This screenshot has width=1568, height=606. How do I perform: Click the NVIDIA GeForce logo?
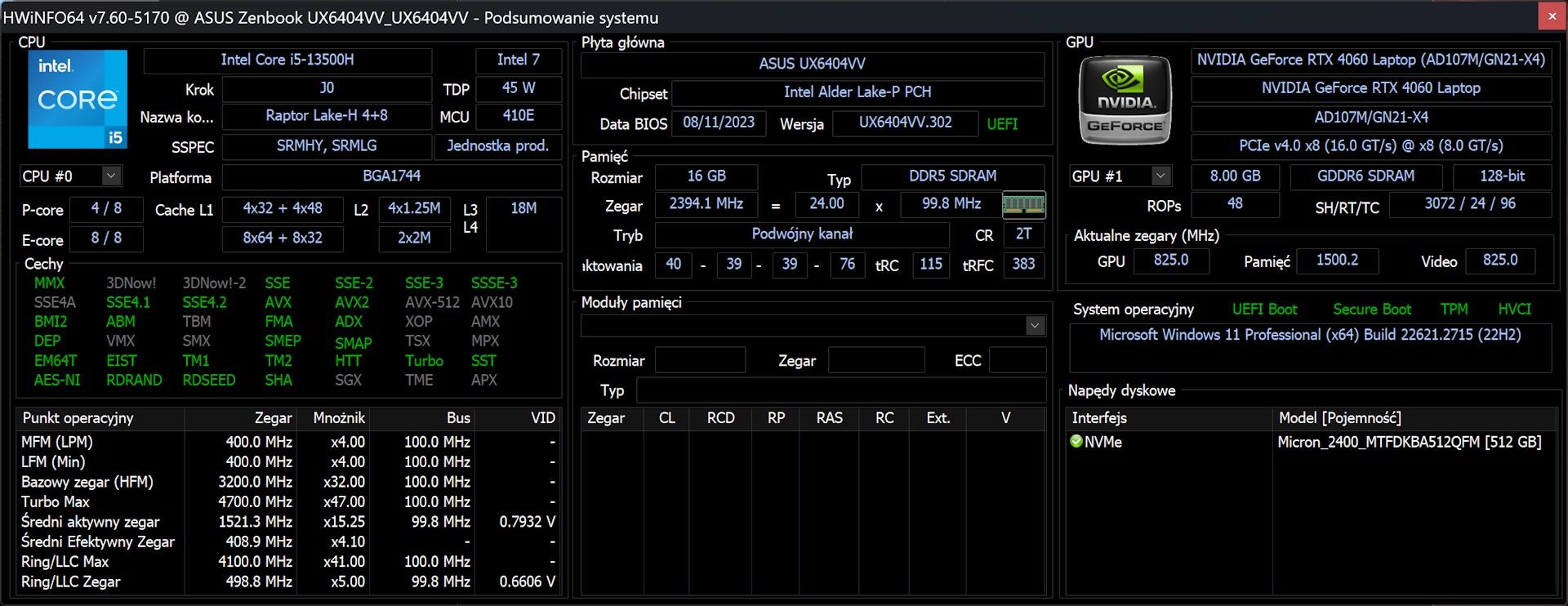click(1125, 100)
